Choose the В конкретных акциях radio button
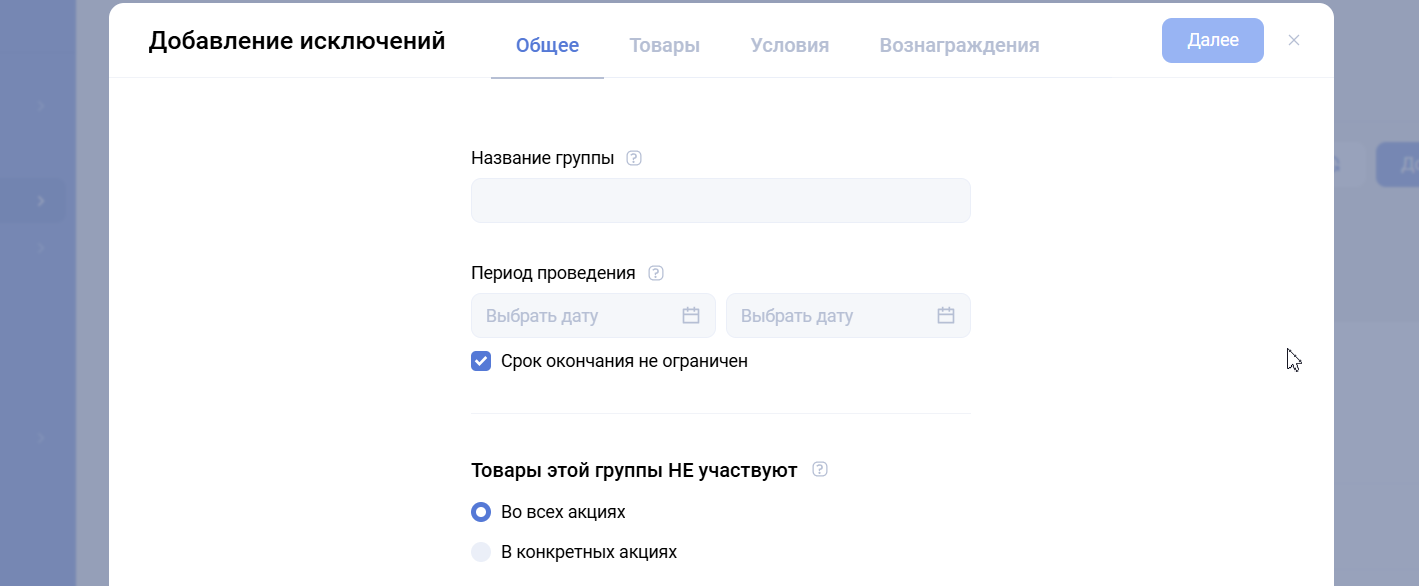 [481, 552]
